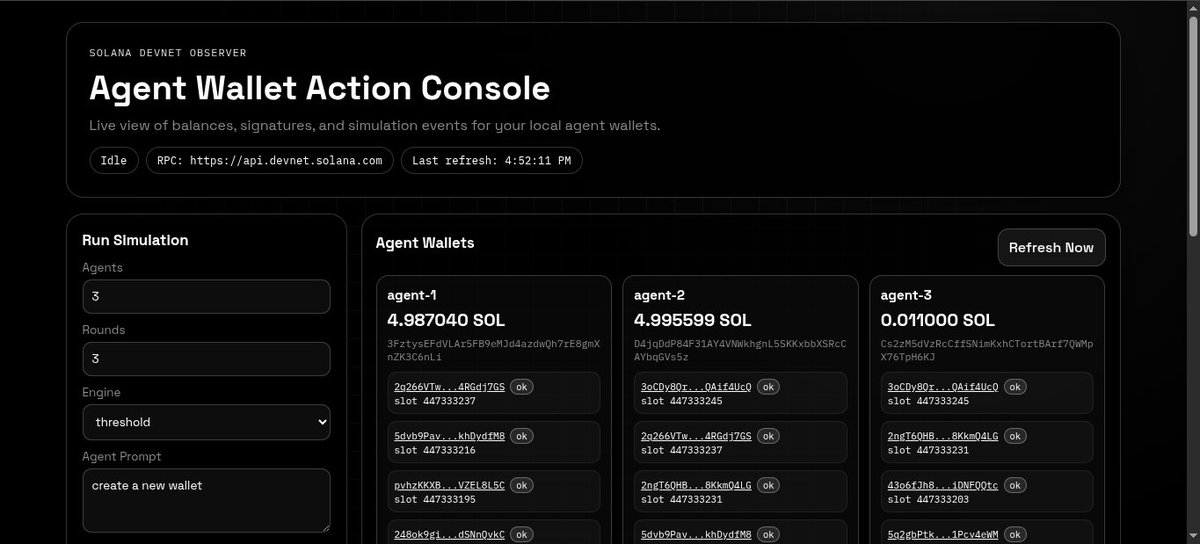1200x544 pixels.
Task: Click agent-3 wallet address starting Cs2zM5dVzRcCff
Action: 987,350
